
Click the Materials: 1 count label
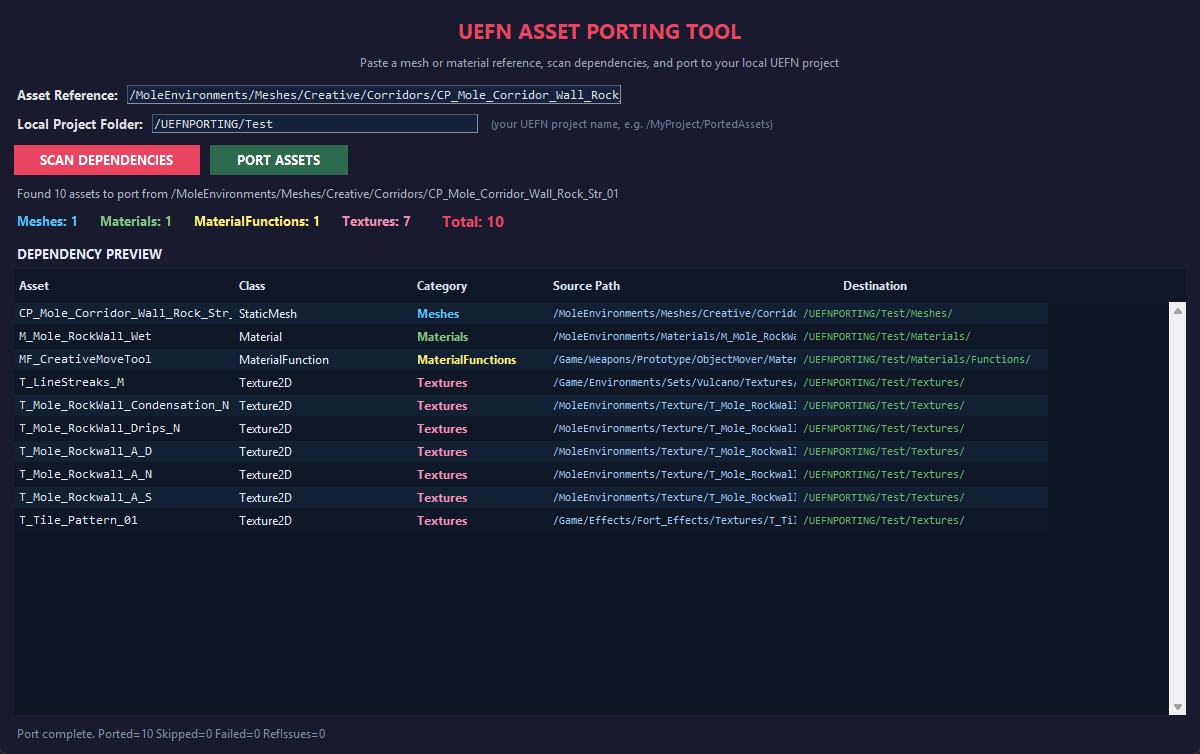(x=136, y=221)
